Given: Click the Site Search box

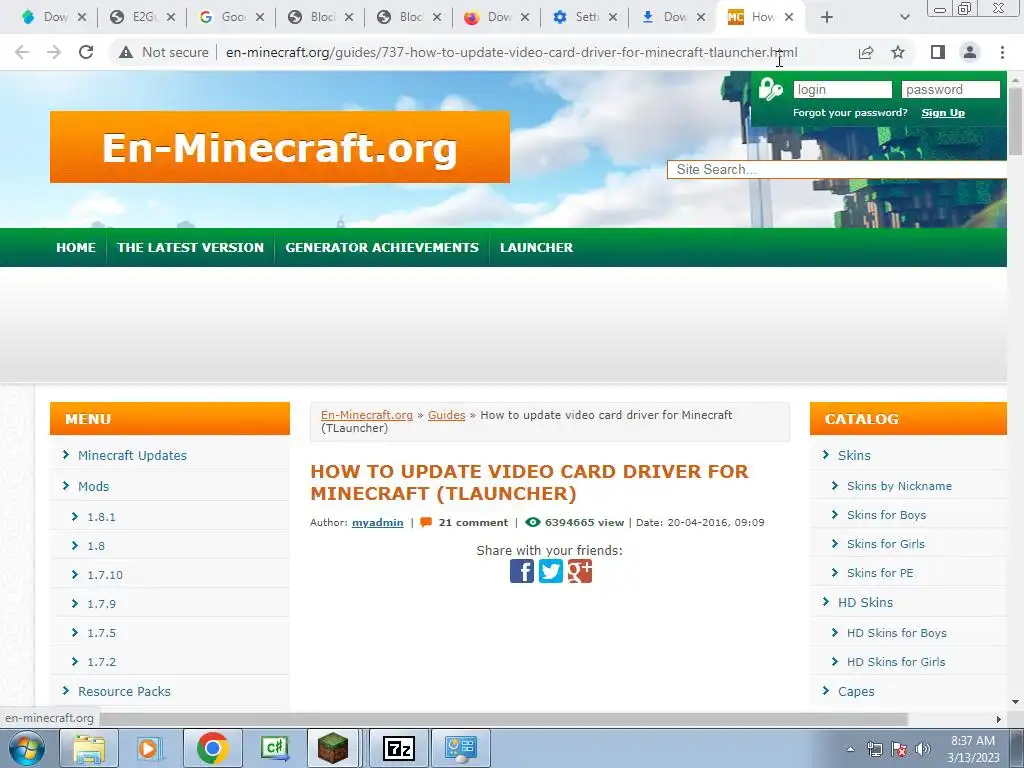Looking at the screenshot, I should point(837,170).
